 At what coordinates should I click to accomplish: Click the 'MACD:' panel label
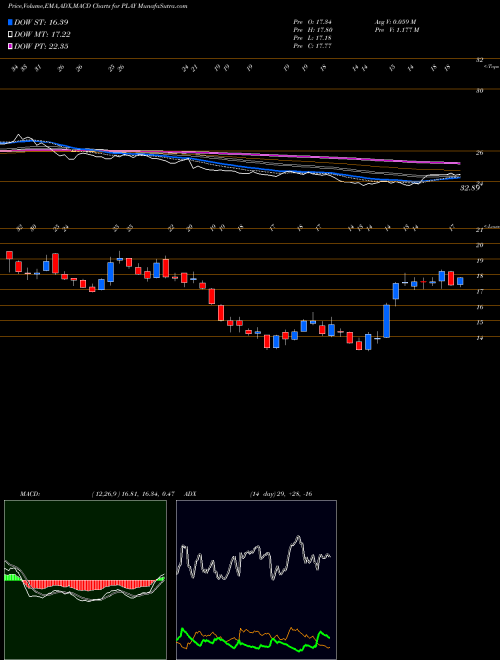pyautogui.click(x=29, y=494)
